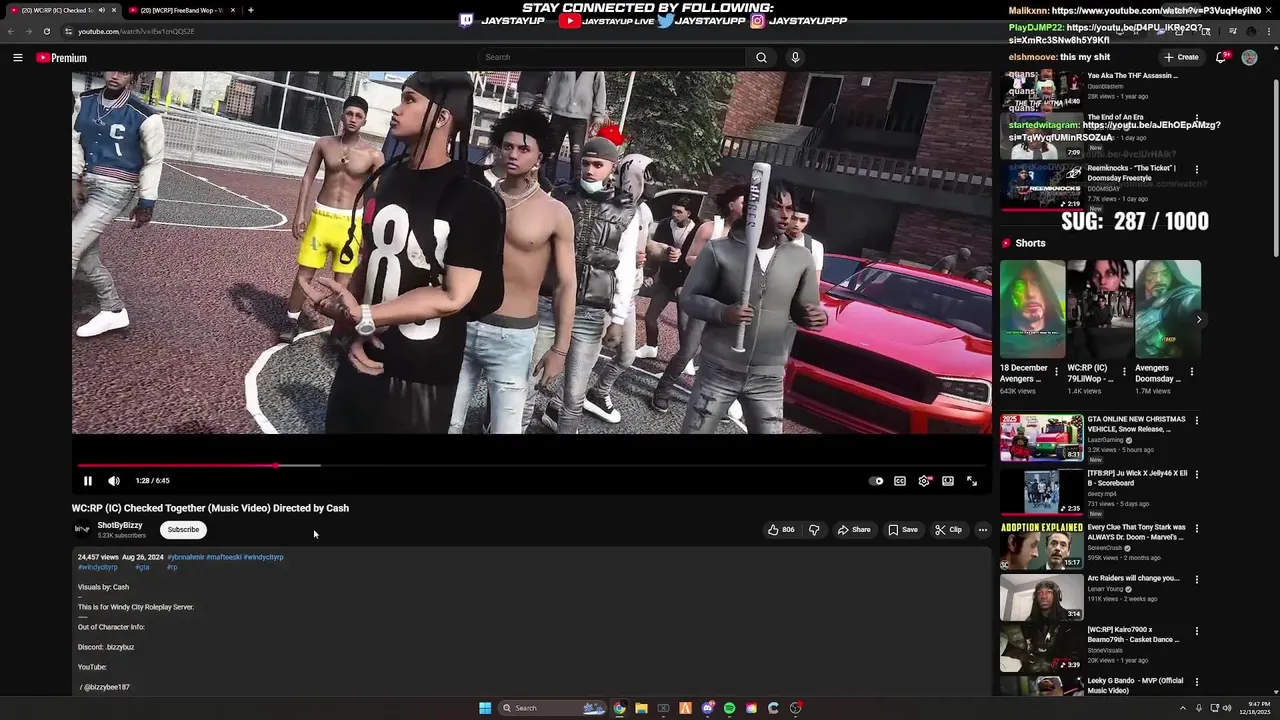Subscribe to ShotByBizzy channel
1280x720 pixels.
[x=183, y=530]
